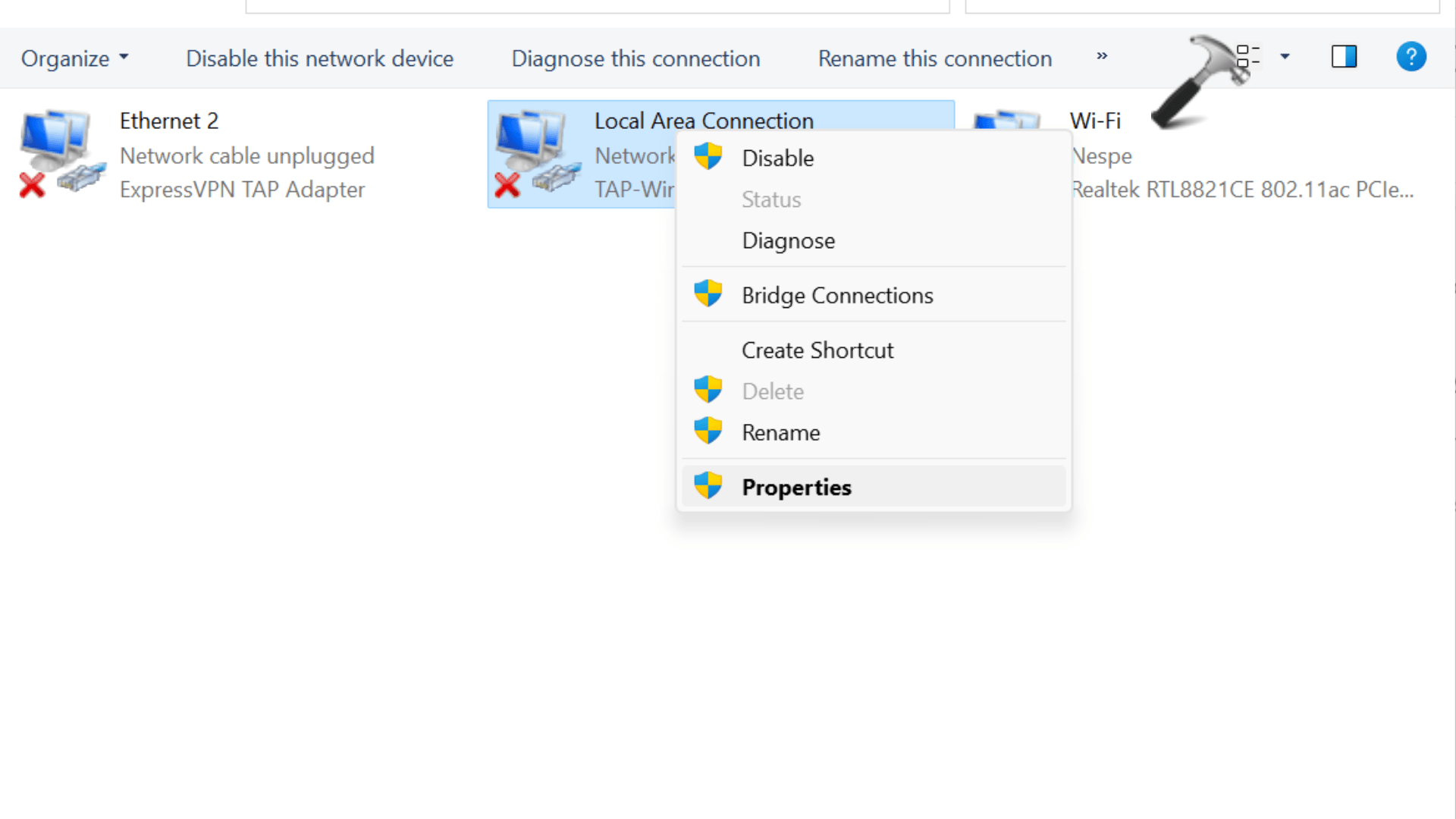Select Diagnose from the context menu
The image size is (1456, 819).
pyautogui.click(x=789, y=240)
